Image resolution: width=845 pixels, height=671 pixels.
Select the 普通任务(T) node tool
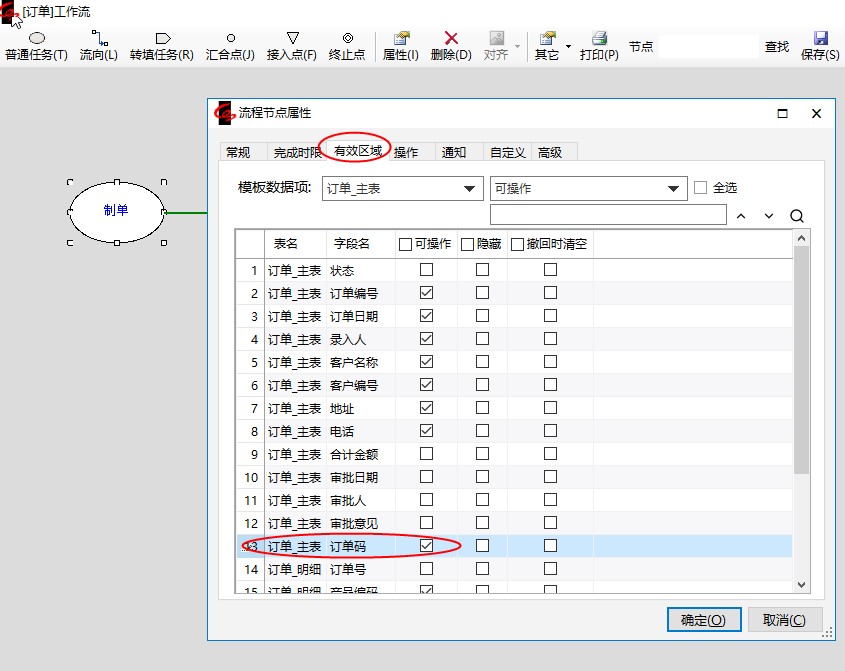pyautogui.click(x=36, y=46)
